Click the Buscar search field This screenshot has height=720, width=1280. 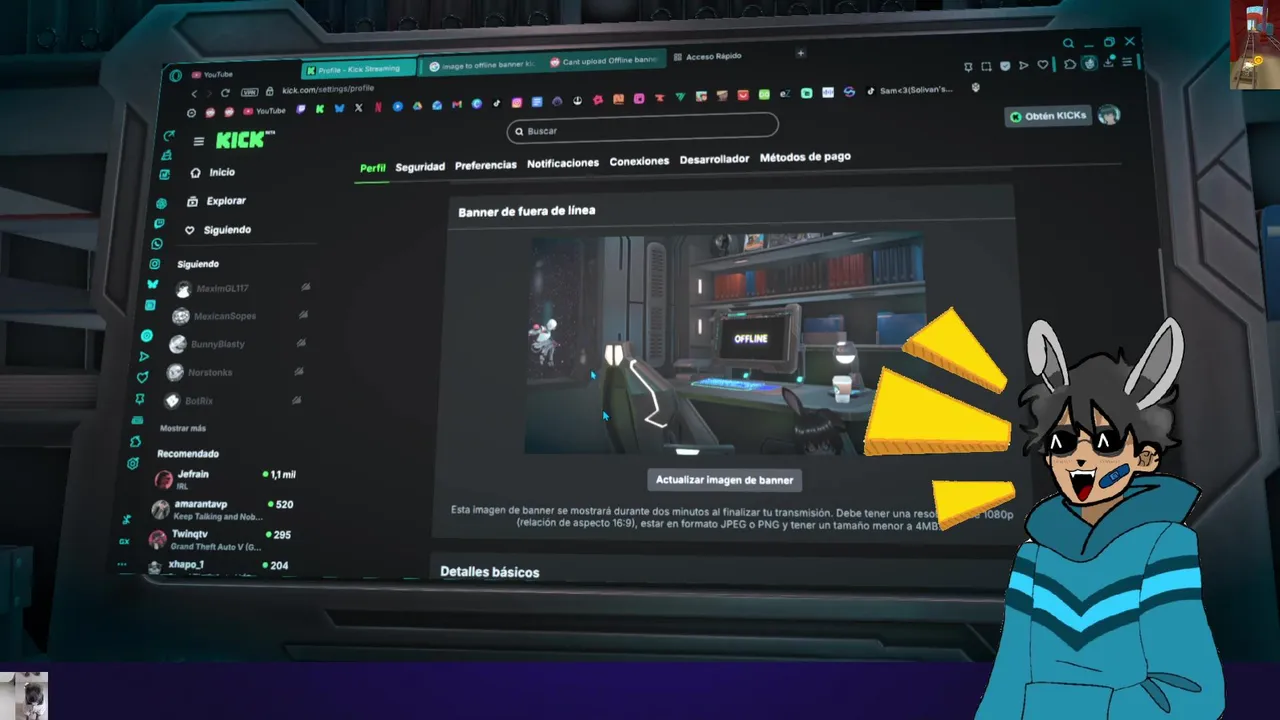[643, 128]
